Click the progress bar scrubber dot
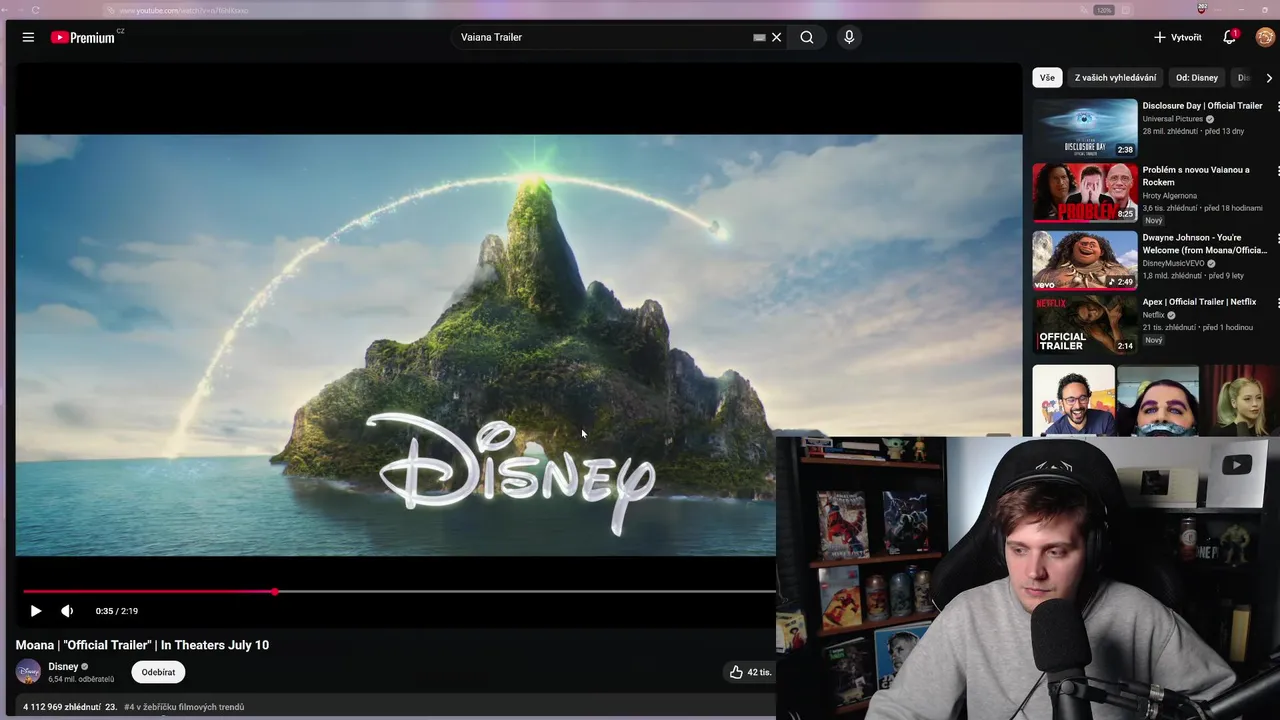The height and width of the screenshot is (720, 1280). point(275,592)
